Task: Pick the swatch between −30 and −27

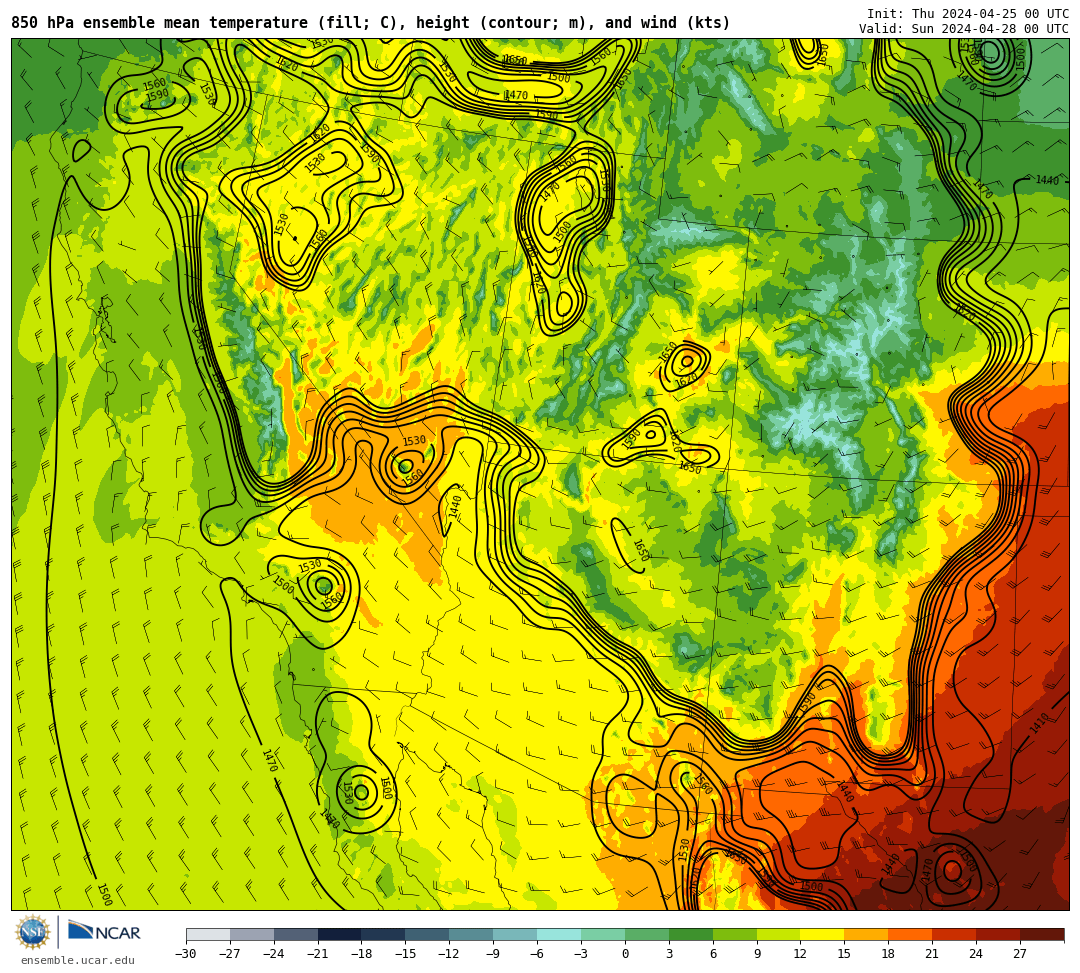Action: [x=208, y=934]
